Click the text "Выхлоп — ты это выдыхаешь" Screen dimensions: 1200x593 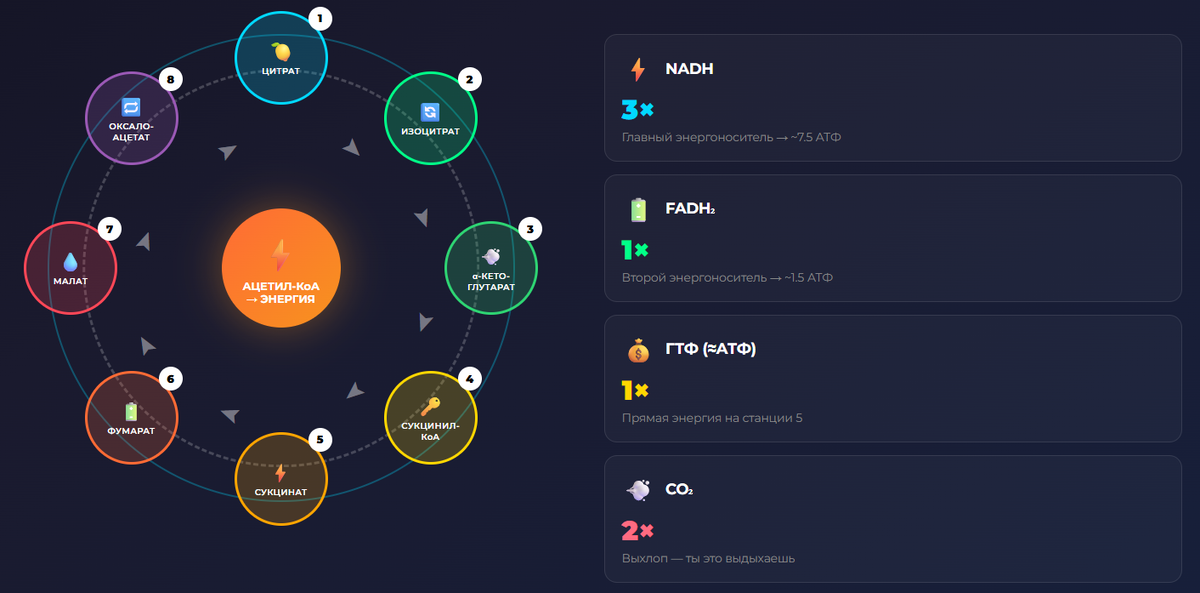pyautogui.click(x=709, y=558)
